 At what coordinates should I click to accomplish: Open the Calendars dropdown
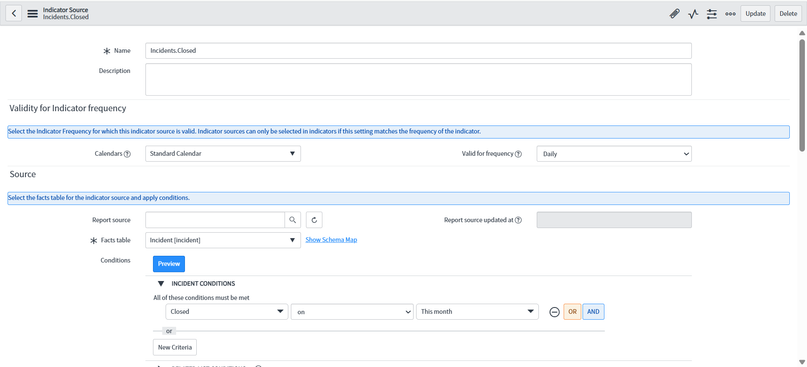223,153
